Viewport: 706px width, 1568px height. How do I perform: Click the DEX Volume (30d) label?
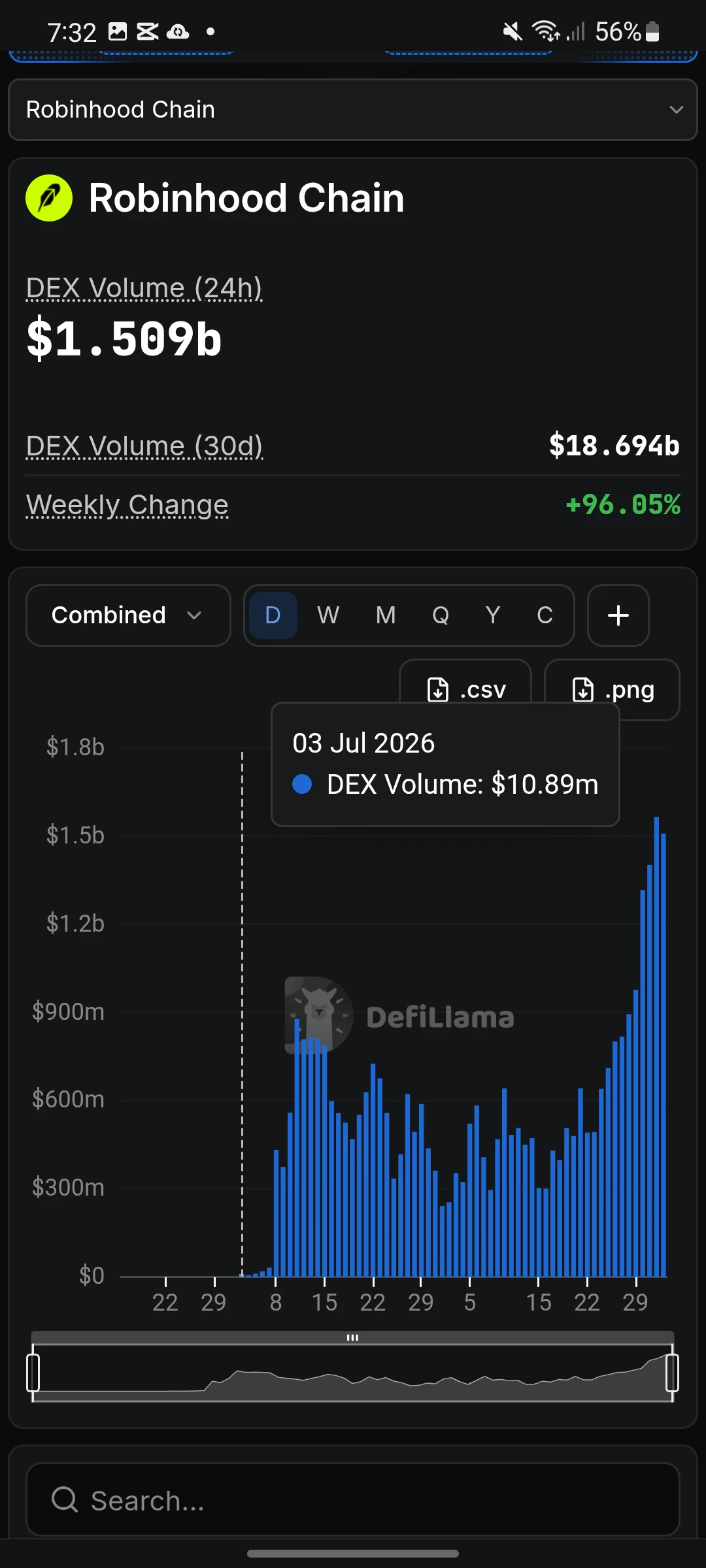144,446
